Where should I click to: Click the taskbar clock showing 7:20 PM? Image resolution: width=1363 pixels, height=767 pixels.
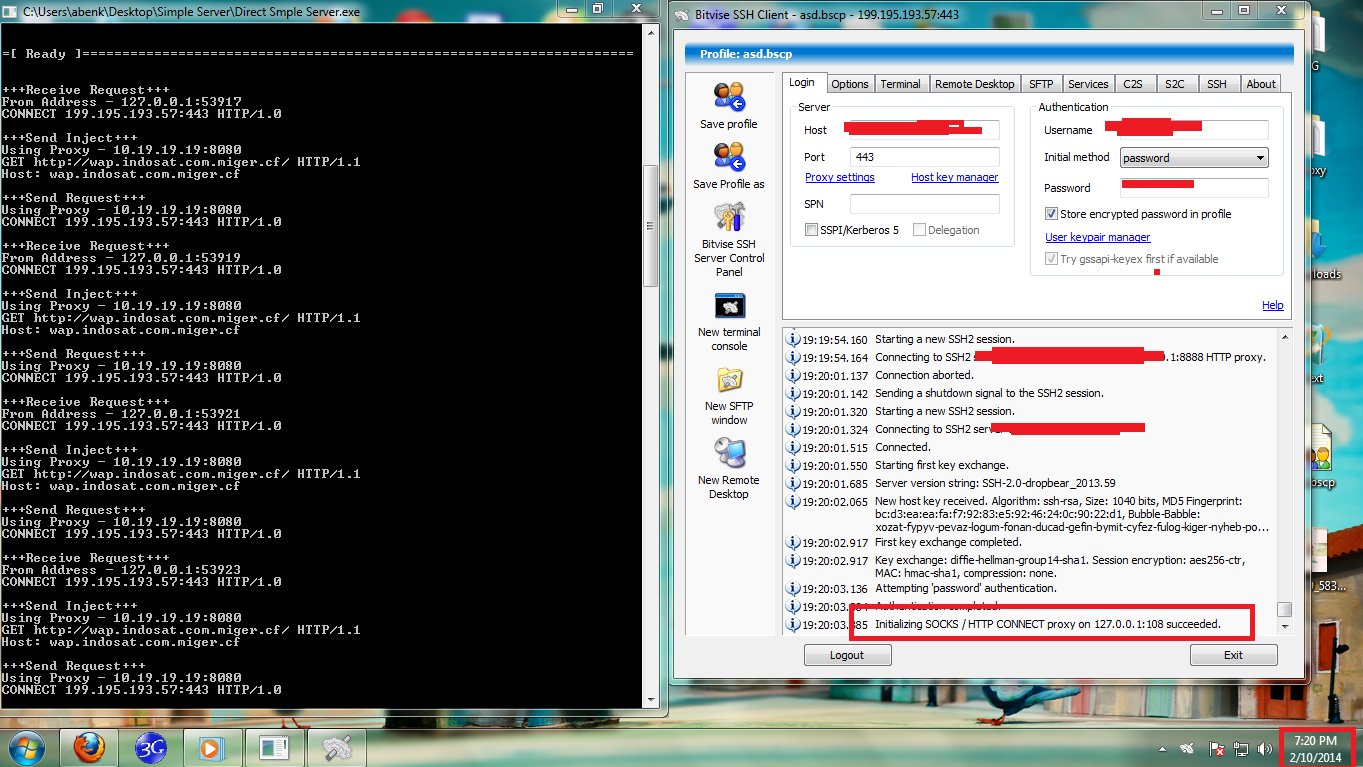(x=1315, y=748)
